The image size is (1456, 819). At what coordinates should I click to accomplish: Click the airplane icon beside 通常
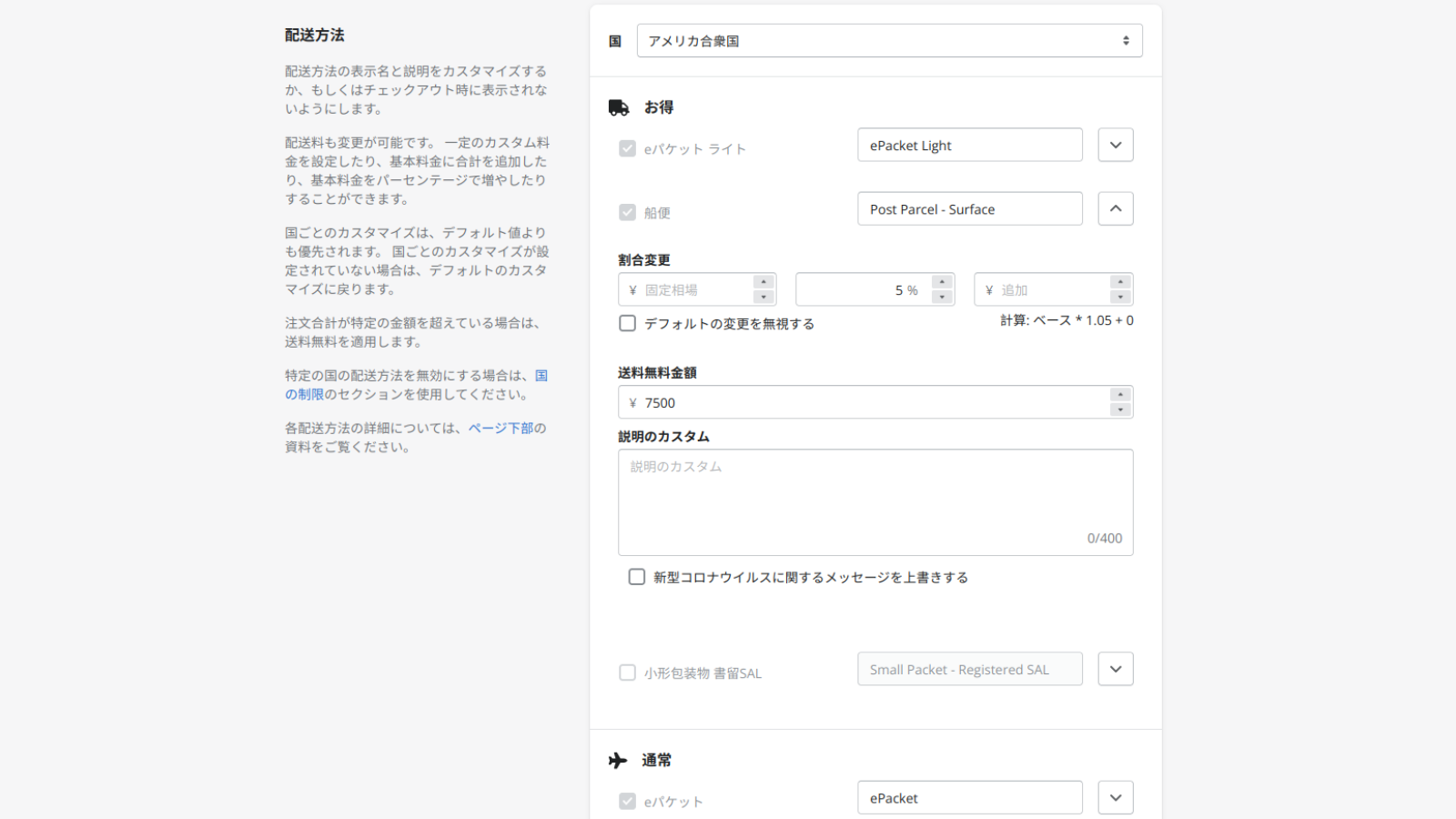click(x=619, y=761)
